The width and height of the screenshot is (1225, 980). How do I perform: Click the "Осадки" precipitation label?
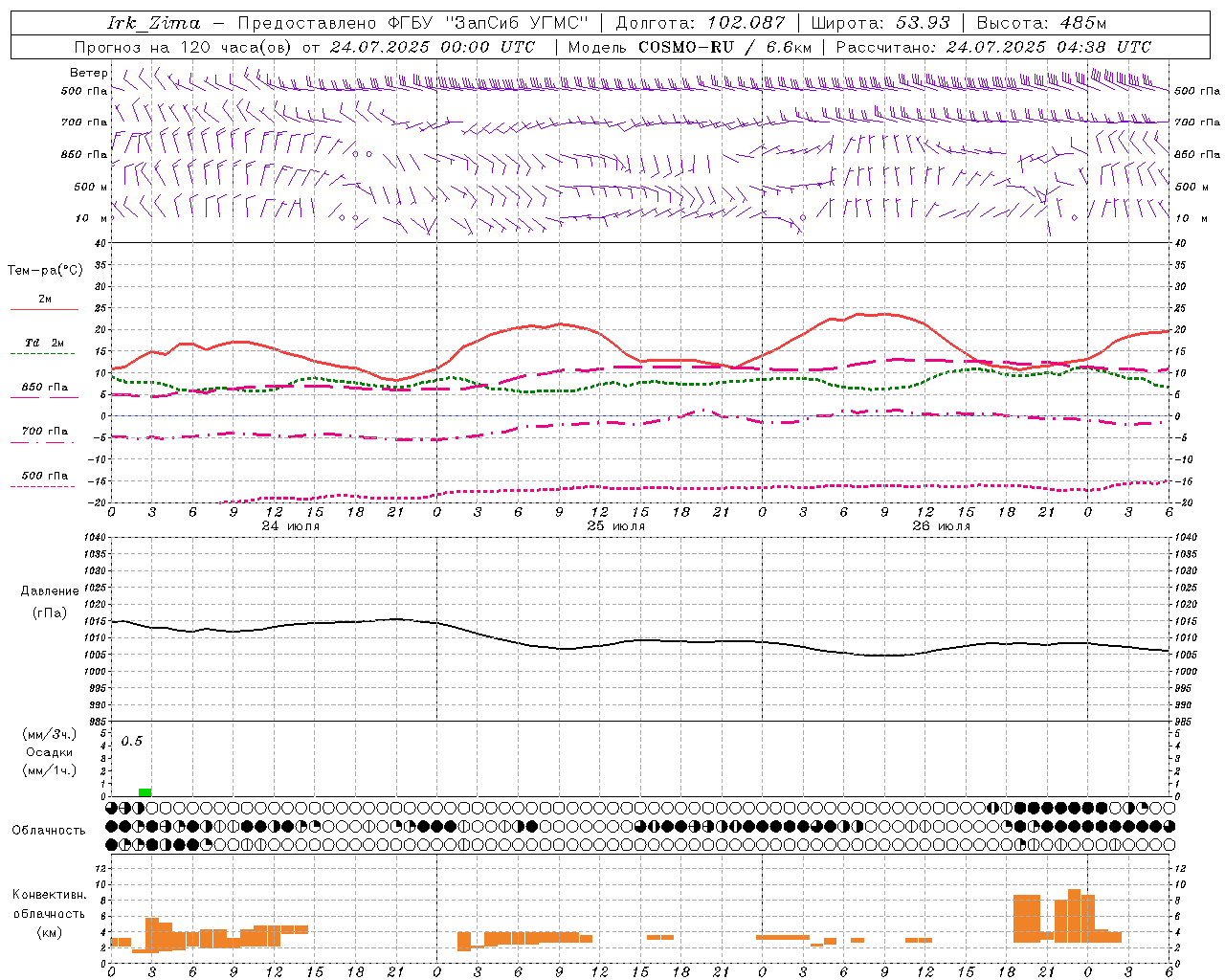coord(50,752)
